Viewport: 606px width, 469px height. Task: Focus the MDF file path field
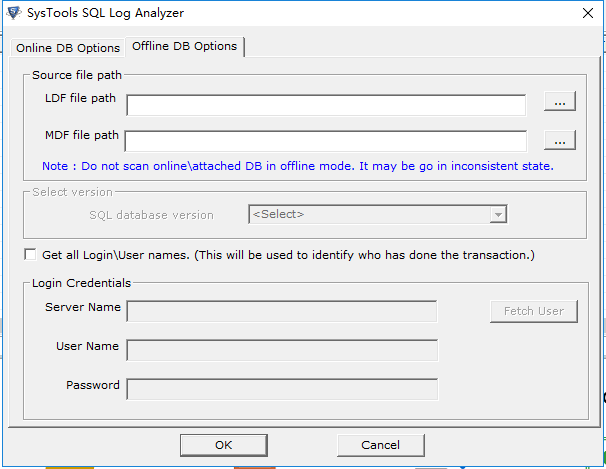tap(325, 141)
